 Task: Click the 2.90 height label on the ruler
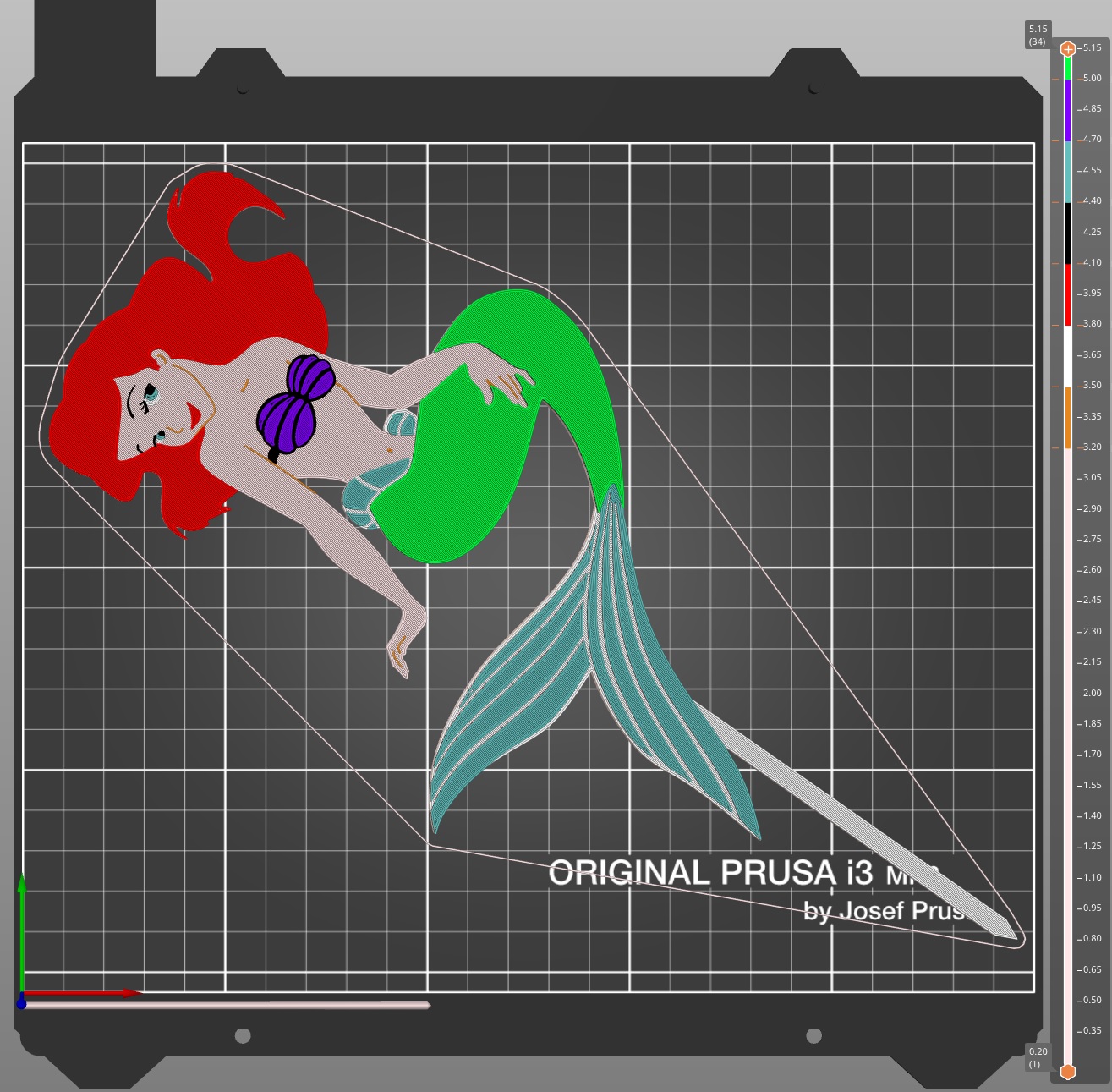(1092, 508)
